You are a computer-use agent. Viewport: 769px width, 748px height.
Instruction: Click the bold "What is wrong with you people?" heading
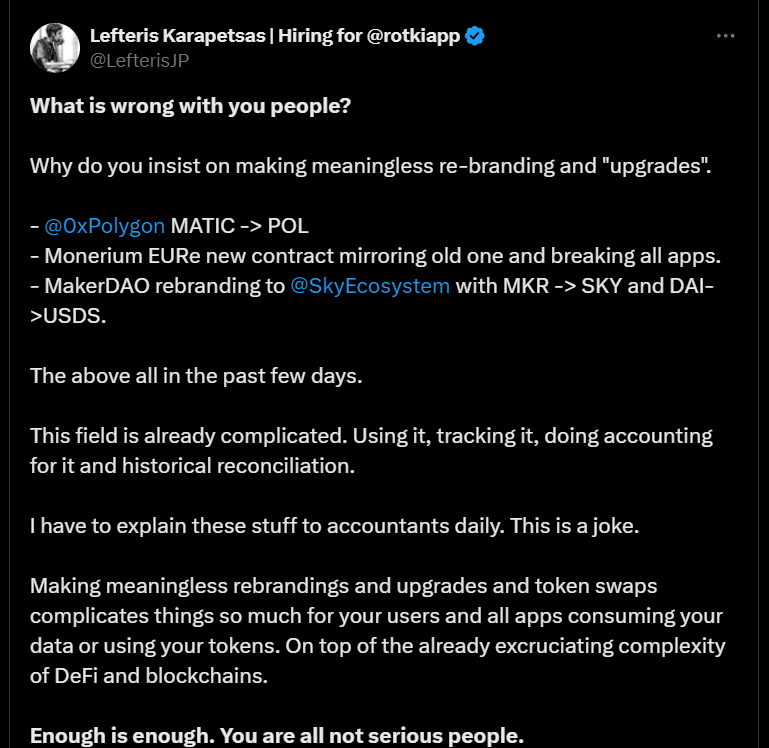click(190, 105)
